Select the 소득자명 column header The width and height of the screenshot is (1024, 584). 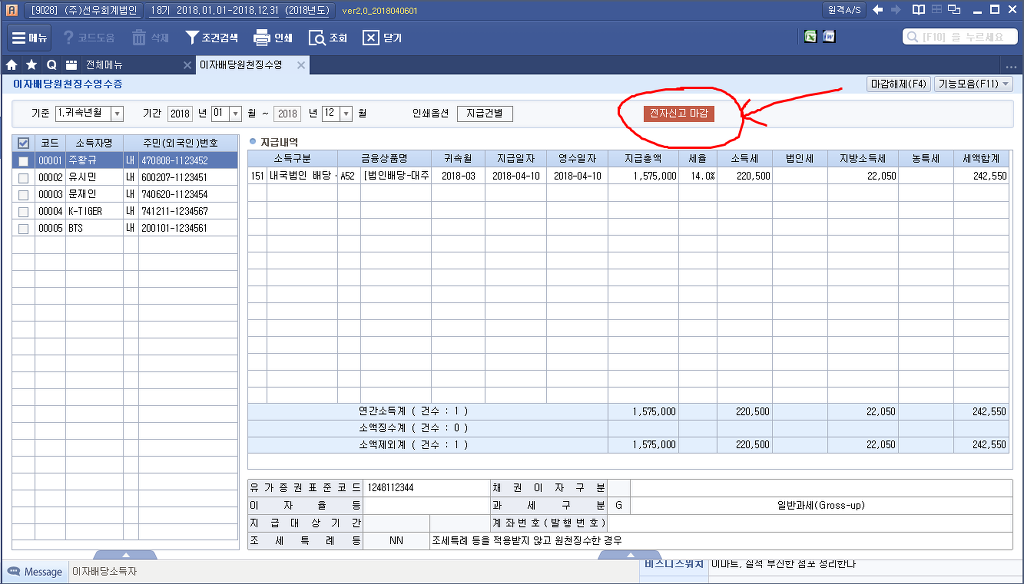point(94,143)
